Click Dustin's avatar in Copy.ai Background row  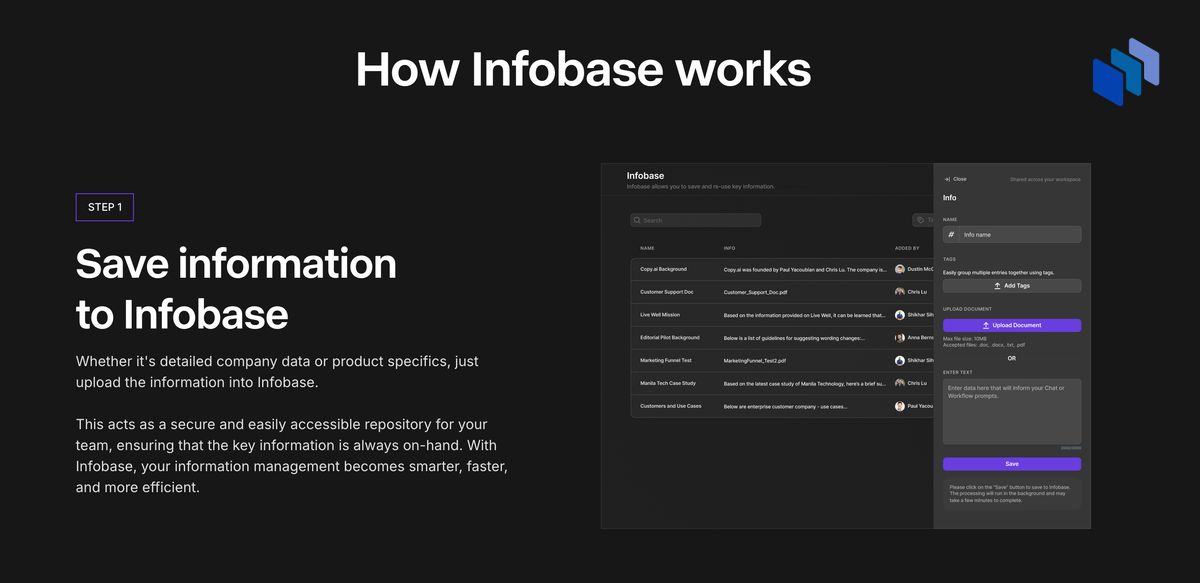900,269
